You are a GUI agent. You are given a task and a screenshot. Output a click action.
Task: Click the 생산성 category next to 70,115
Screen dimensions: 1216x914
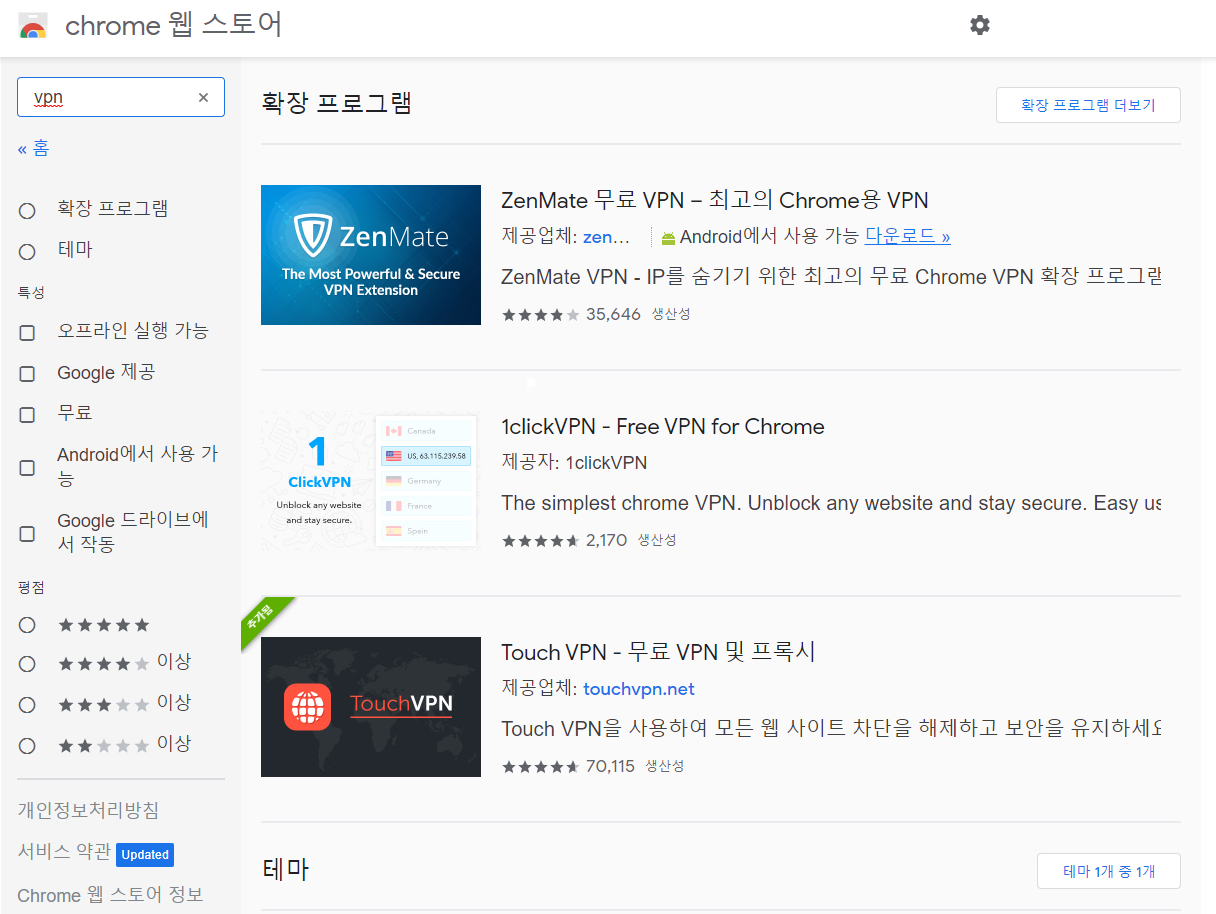(665, 766)
